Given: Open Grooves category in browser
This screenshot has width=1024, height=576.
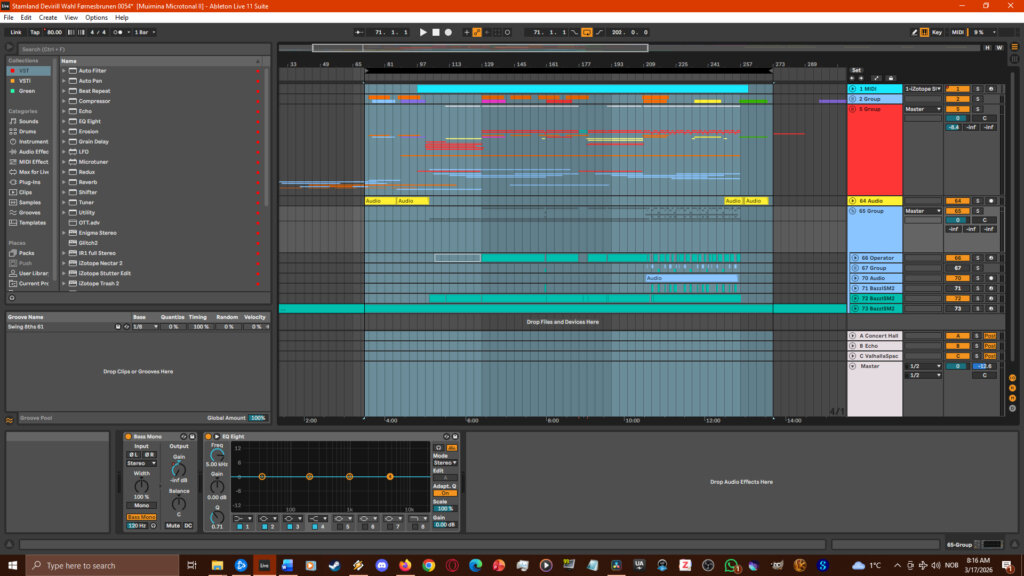Looking at the screenshot, I should click(29, 212).
